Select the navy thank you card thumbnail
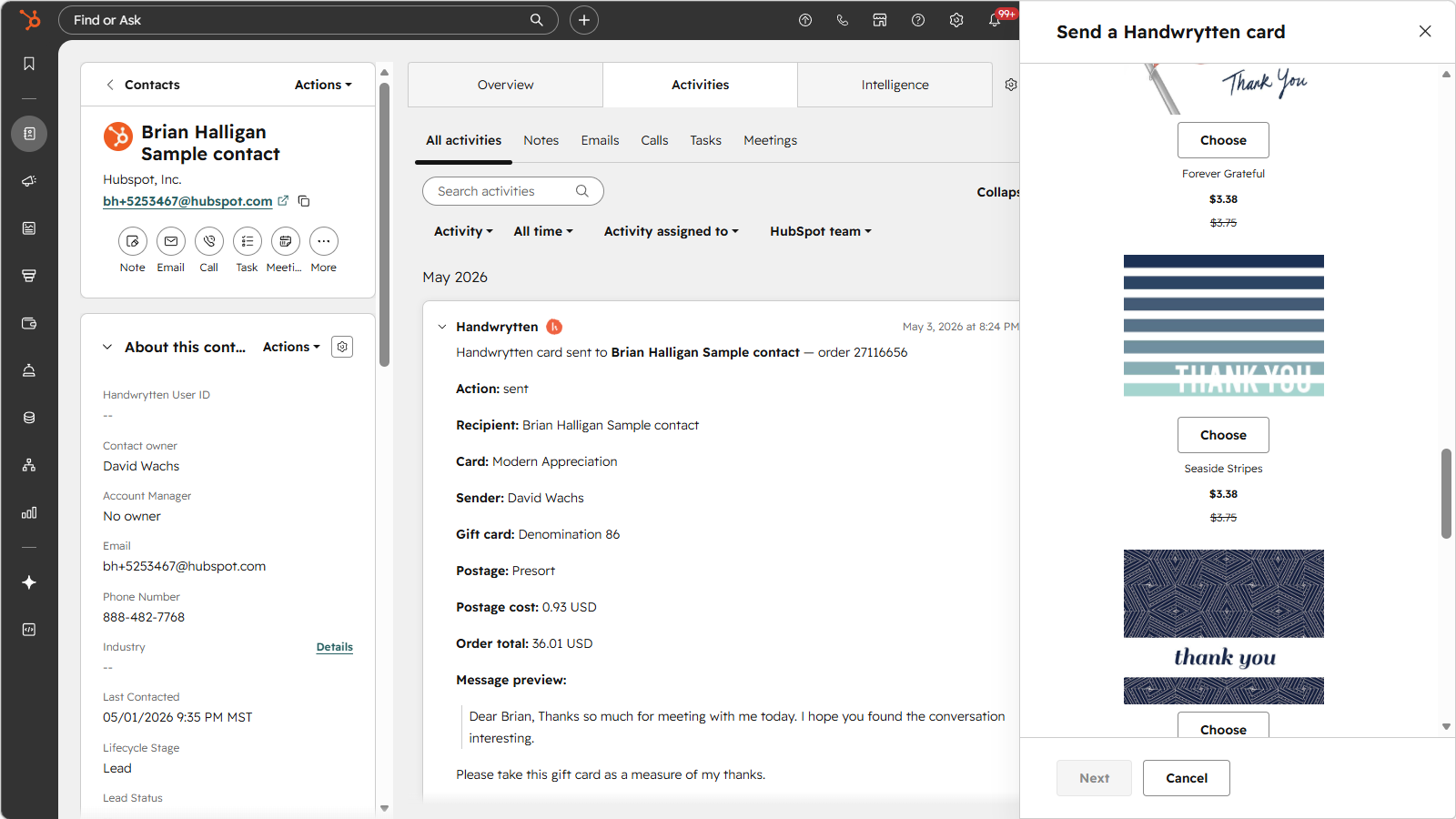 (1224, 627)
